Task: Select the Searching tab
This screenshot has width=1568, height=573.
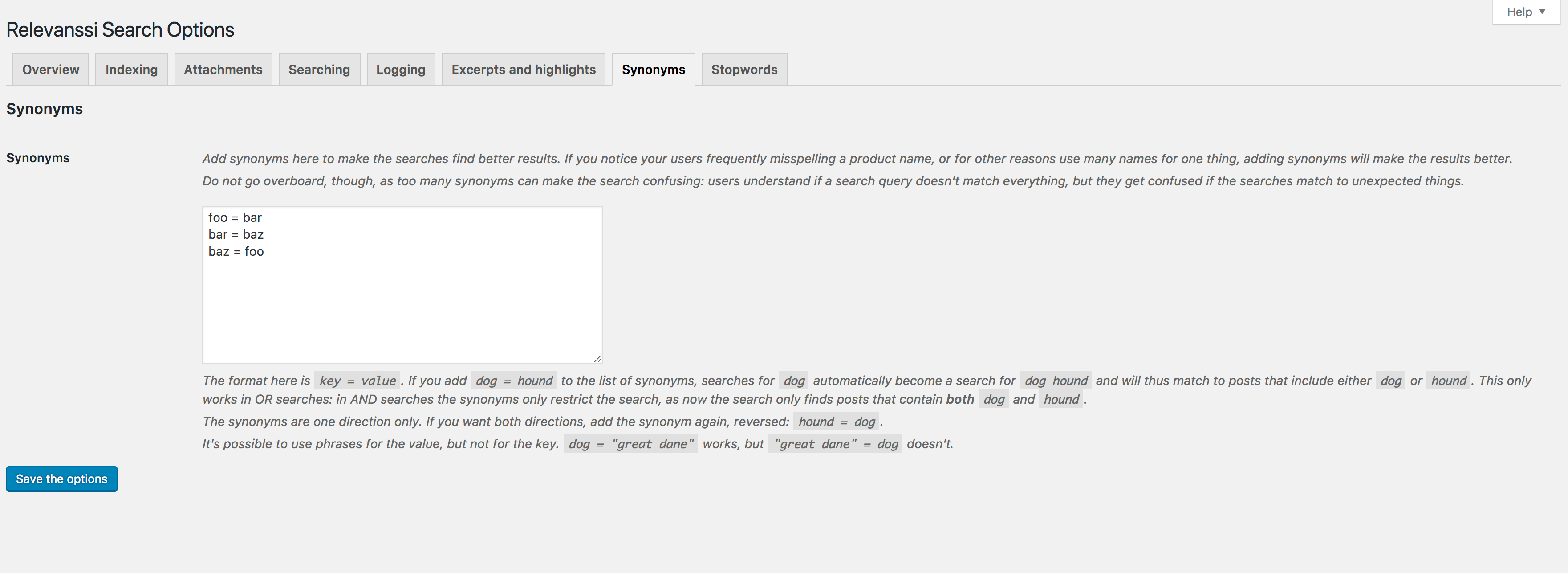Action: click(319, 70)
